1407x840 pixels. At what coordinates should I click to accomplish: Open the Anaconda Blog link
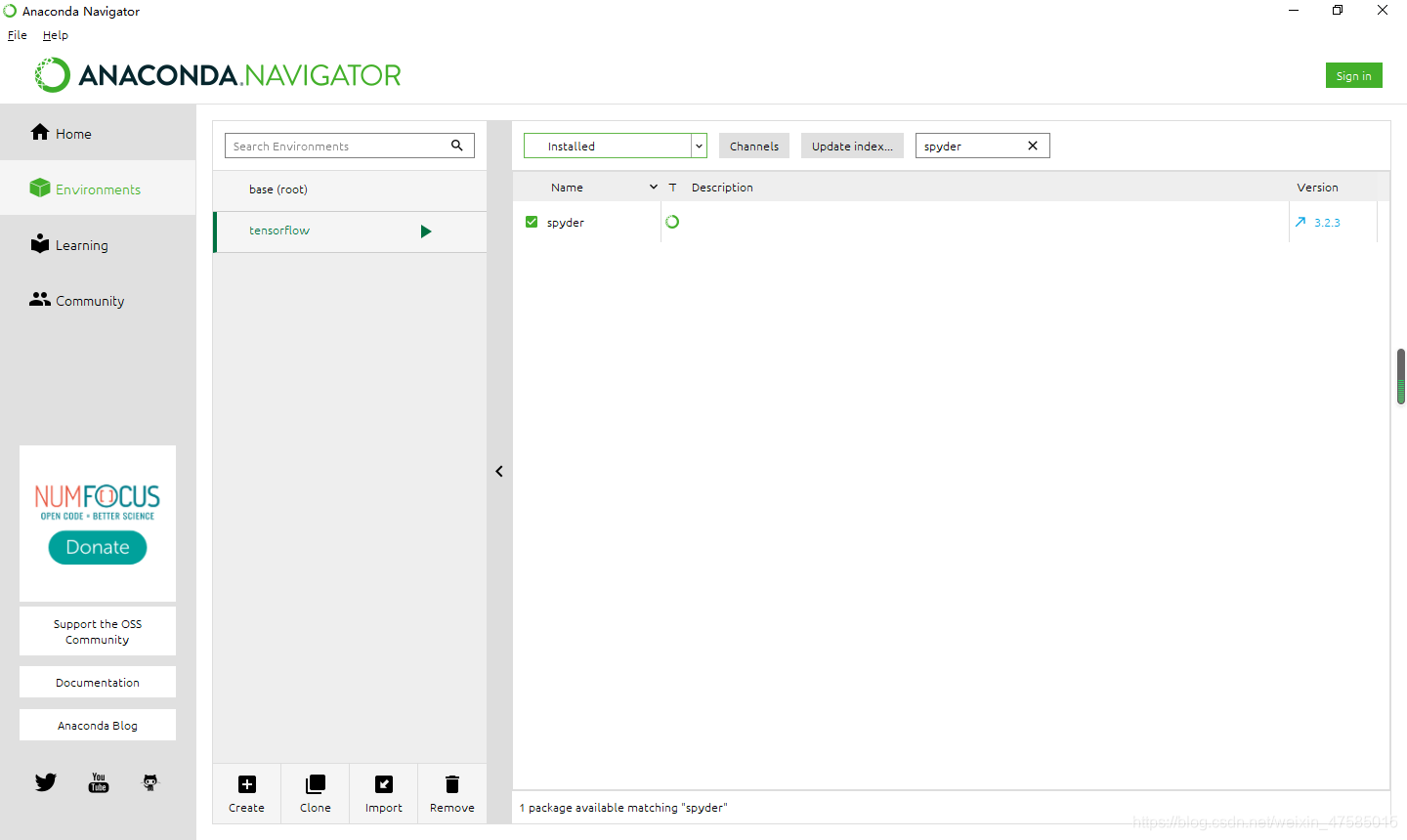click(x=98, y=725)
